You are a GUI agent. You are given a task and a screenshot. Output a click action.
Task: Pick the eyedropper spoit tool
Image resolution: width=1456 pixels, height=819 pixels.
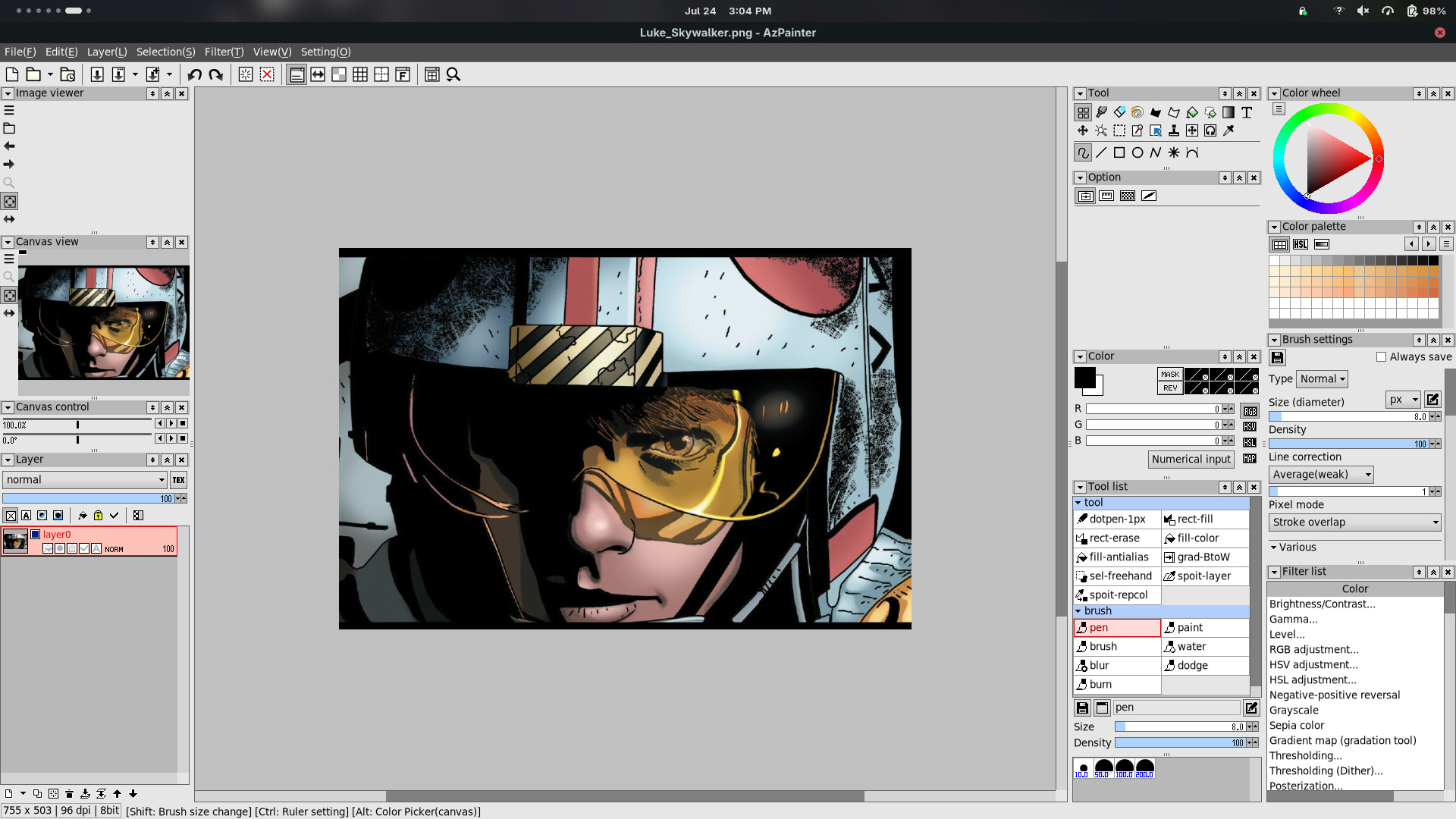pyautogui.click(x=1228, y=130)
